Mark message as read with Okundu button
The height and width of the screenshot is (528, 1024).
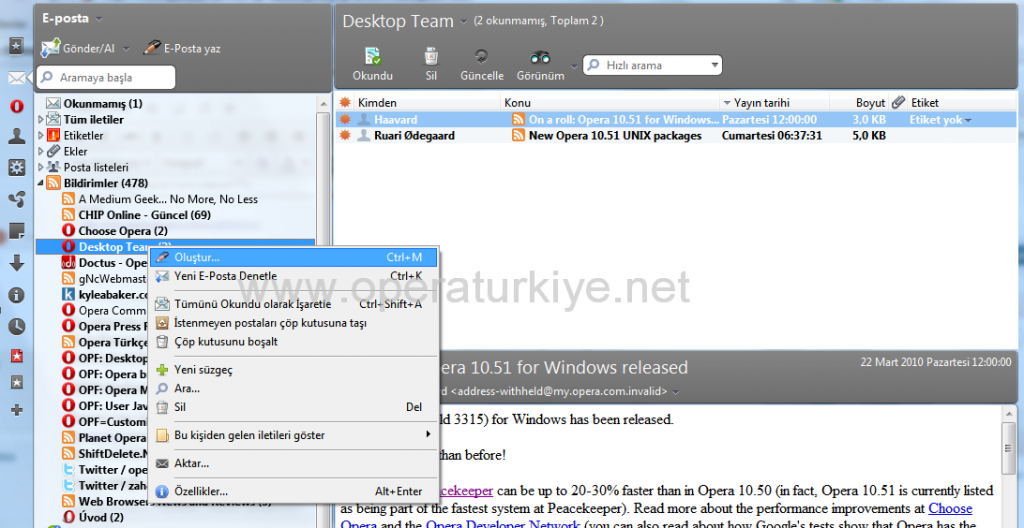point(372,64)
